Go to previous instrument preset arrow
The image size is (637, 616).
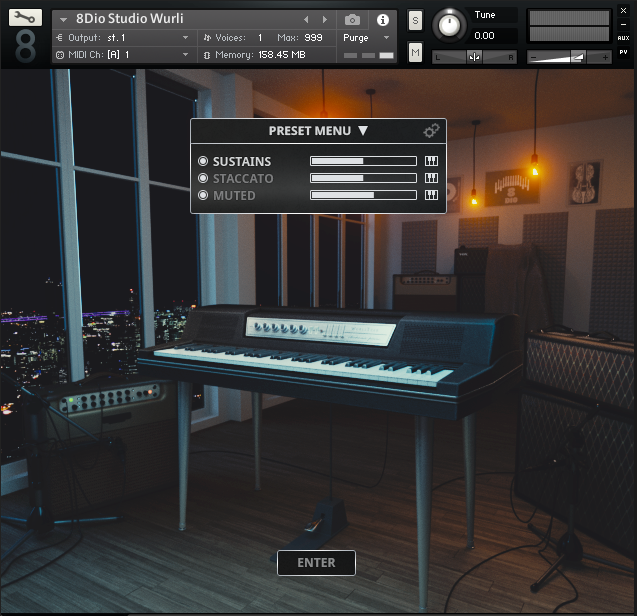tap(306, 20)
